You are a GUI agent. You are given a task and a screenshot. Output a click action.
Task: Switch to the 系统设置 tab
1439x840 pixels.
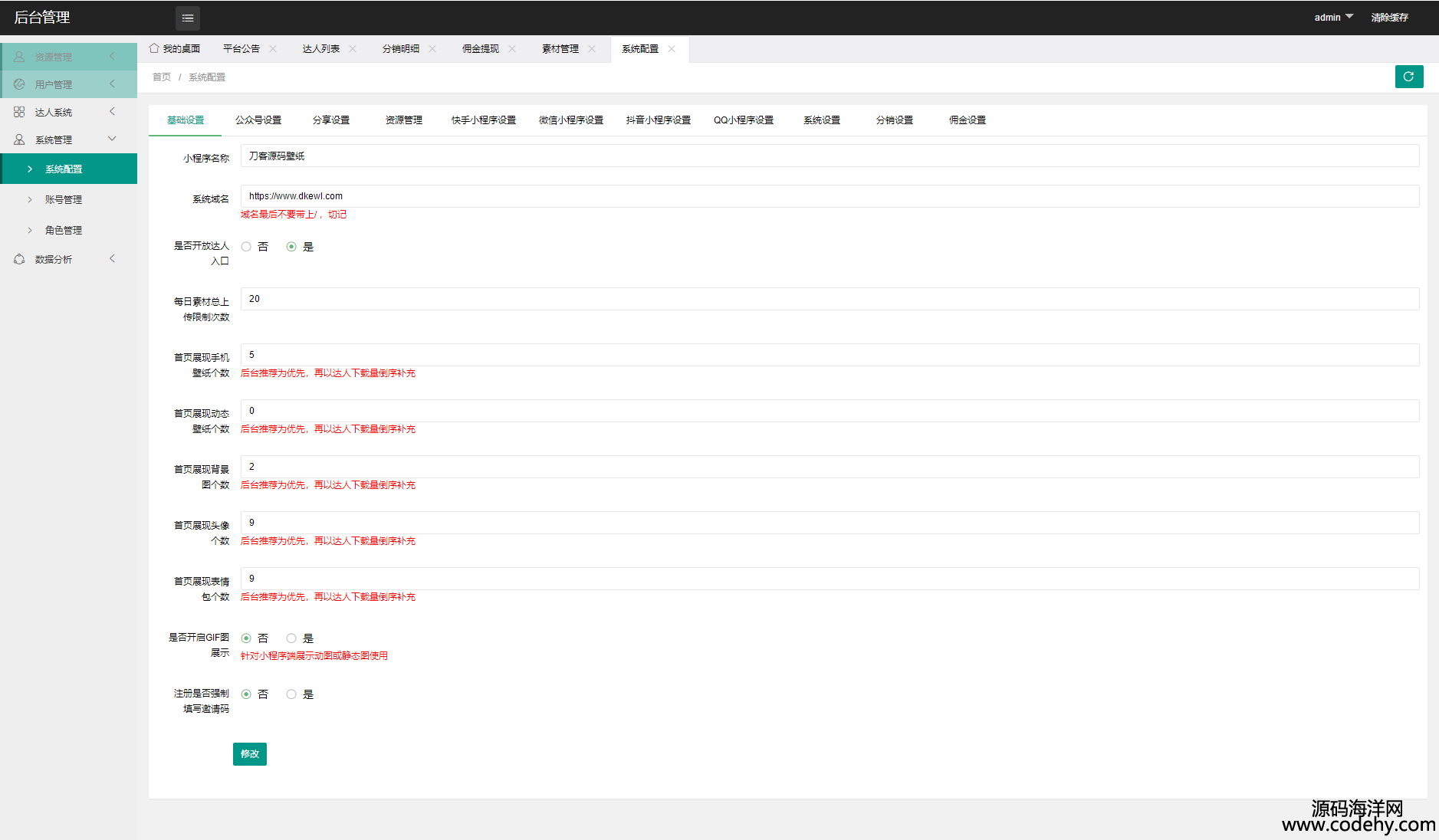[822, 120]
